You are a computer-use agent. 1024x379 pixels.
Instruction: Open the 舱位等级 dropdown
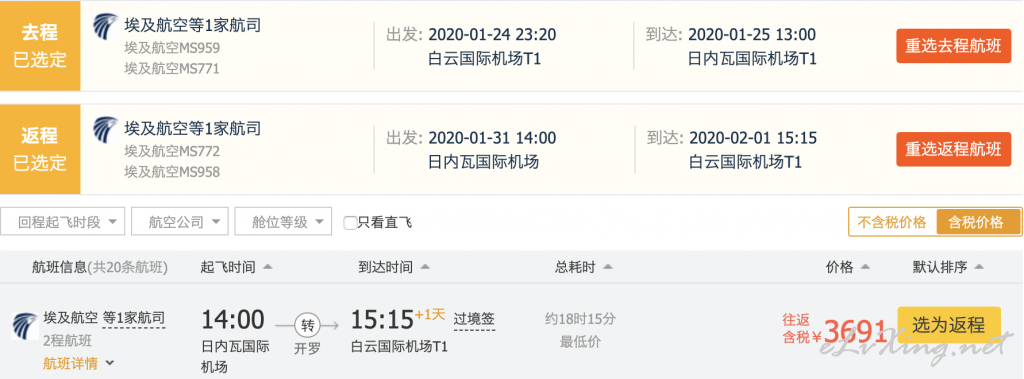[283, 222]
